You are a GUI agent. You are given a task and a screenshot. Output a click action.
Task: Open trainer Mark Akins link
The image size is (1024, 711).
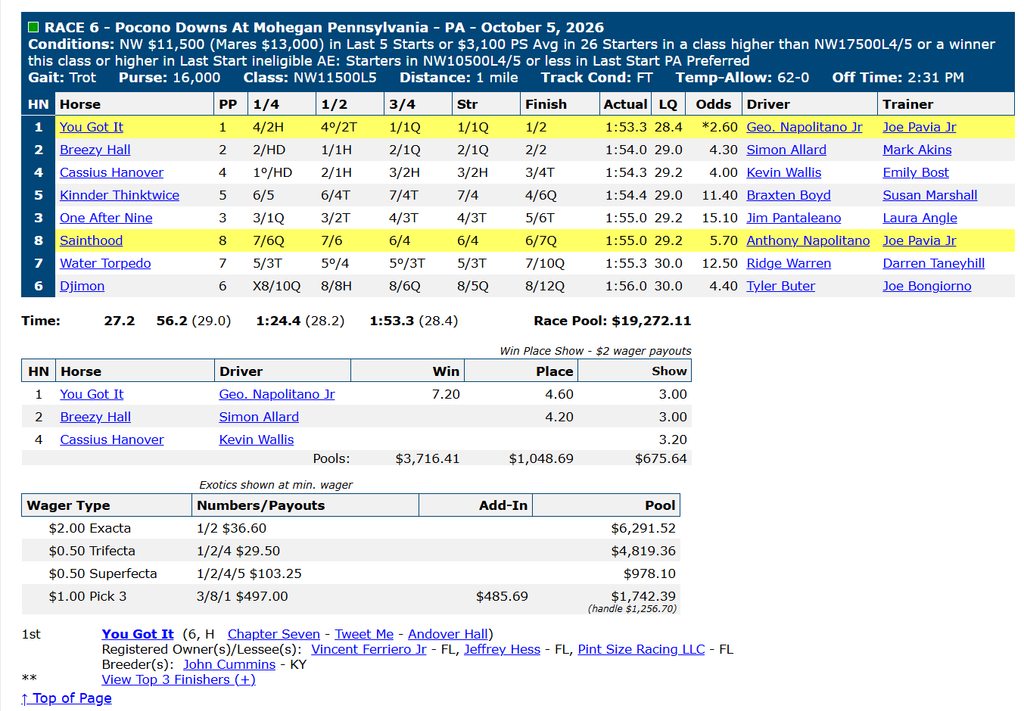[x=917, y=150]
